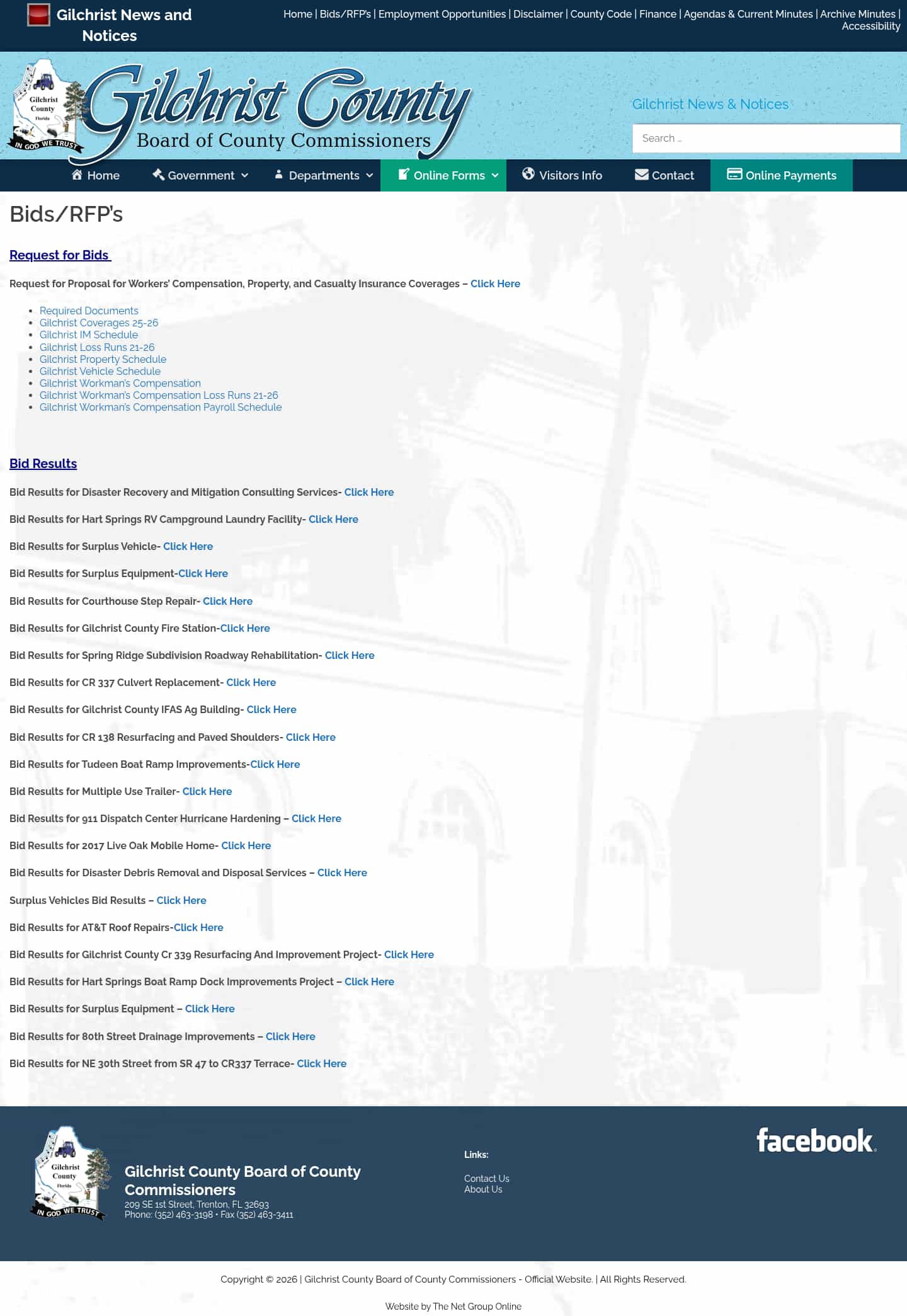View 2017 Live Oak Mobile Home results
Viewport: 907px width, 1316px height.
coord(246,845)
